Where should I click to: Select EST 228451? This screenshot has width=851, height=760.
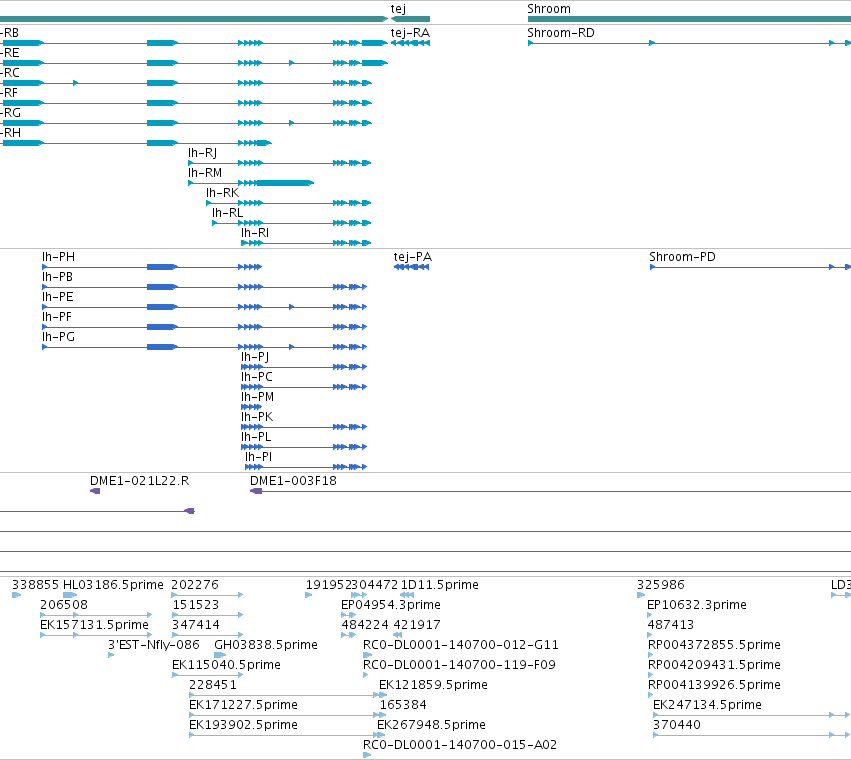click(x=213, y=685)
